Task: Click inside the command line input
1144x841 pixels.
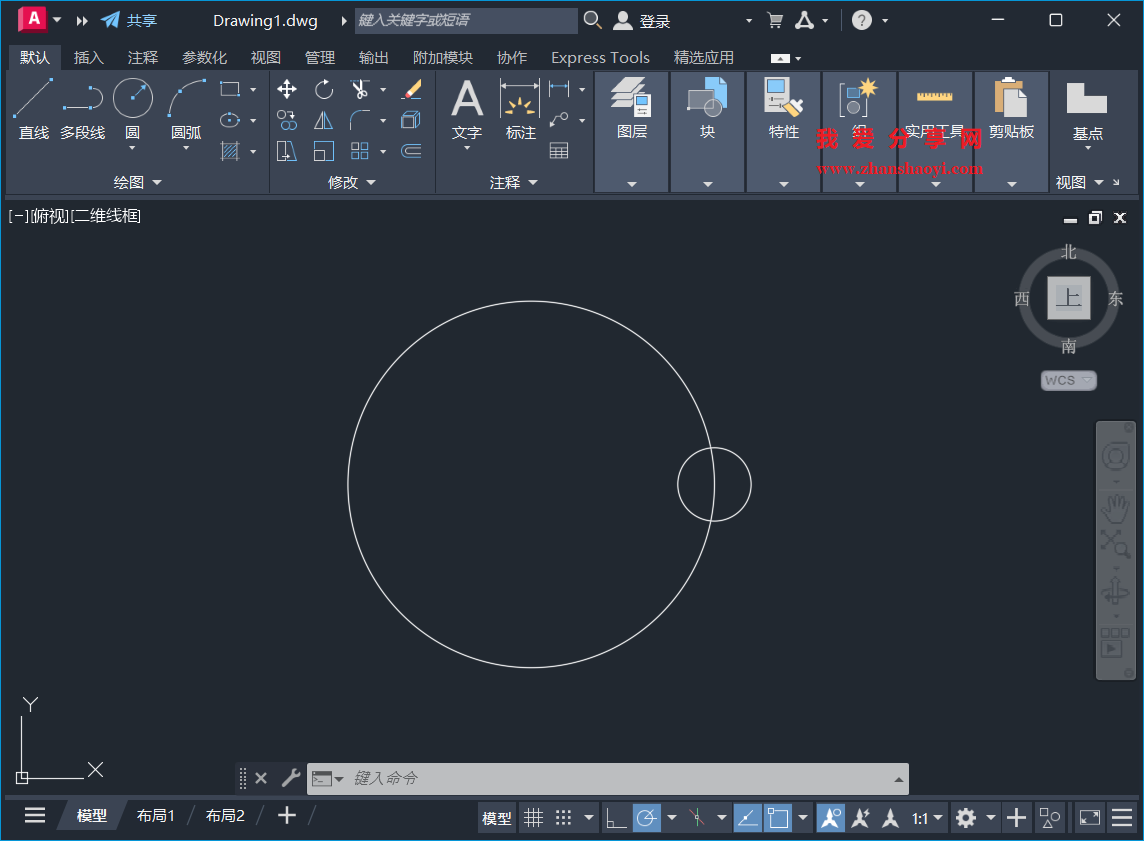Action: coord(600,778)
